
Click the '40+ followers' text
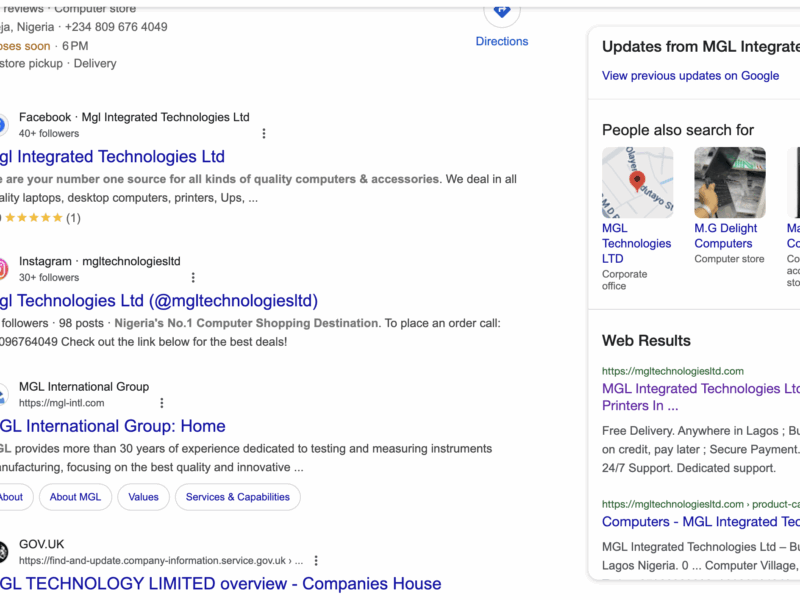[x=49, y=134]
